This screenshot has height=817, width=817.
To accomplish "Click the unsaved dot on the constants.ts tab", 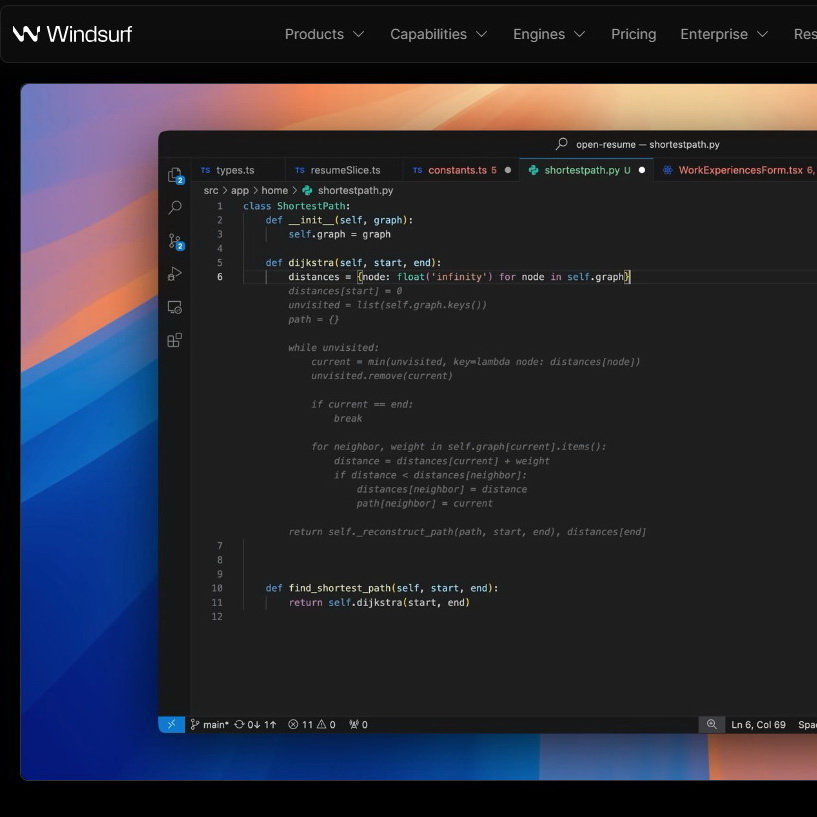I will click(x=507, y=170).
